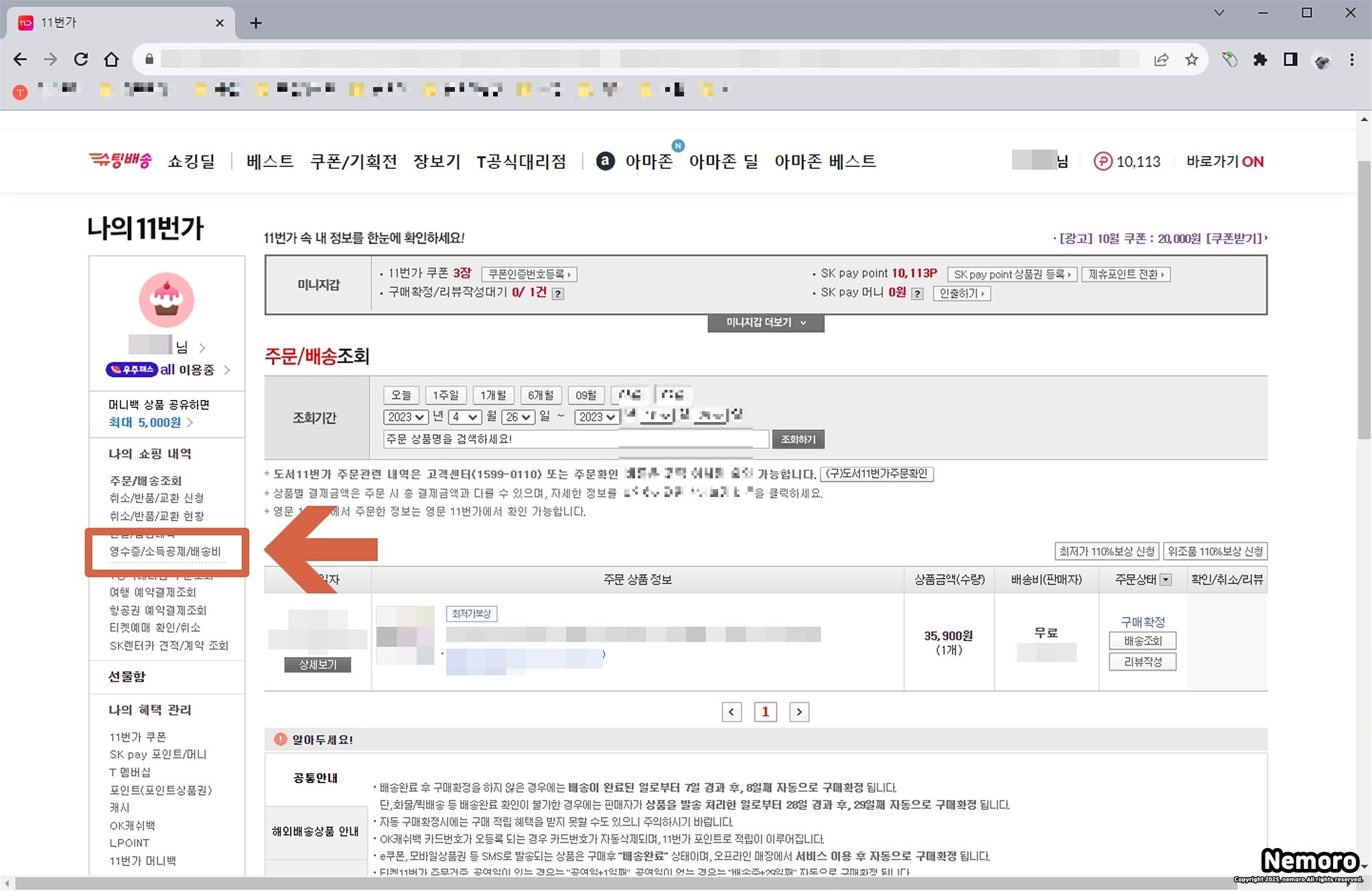Click the browser home icon
The height and width of the screenshot is (891, 1372).
click(111, 60)
